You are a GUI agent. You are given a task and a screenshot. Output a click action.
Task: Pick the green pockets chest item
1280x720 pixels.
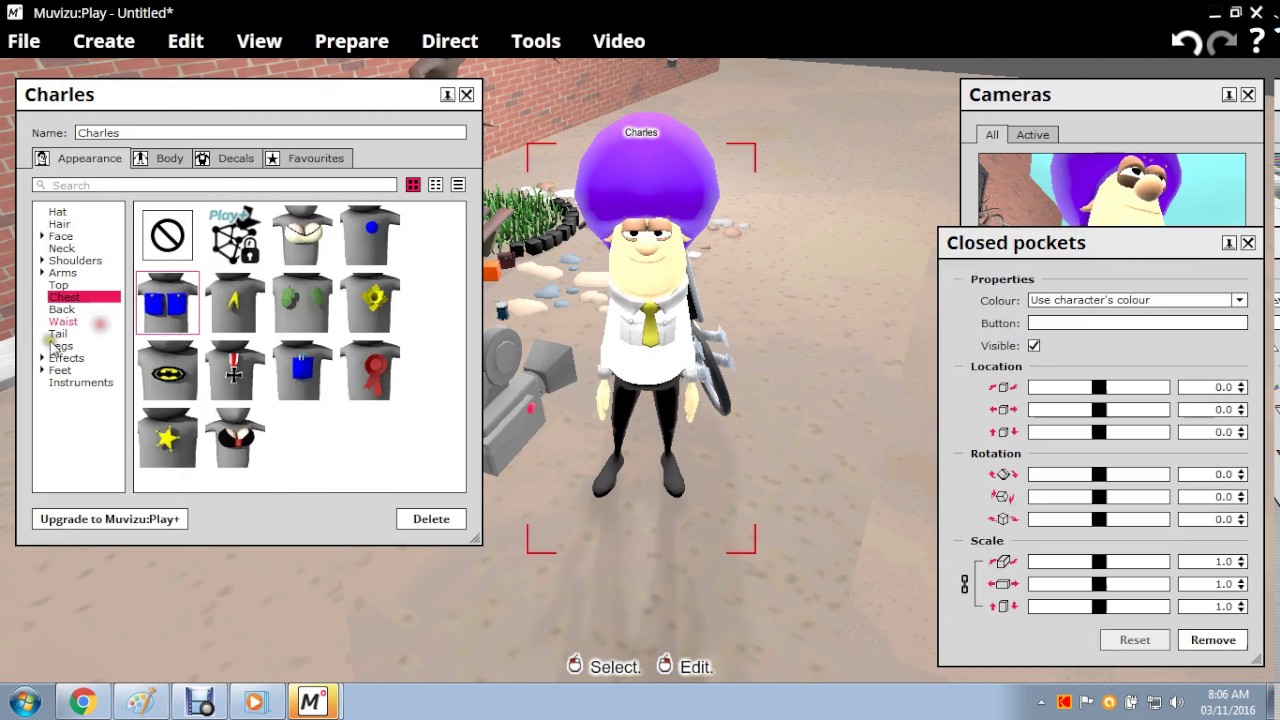click(302, 303)
